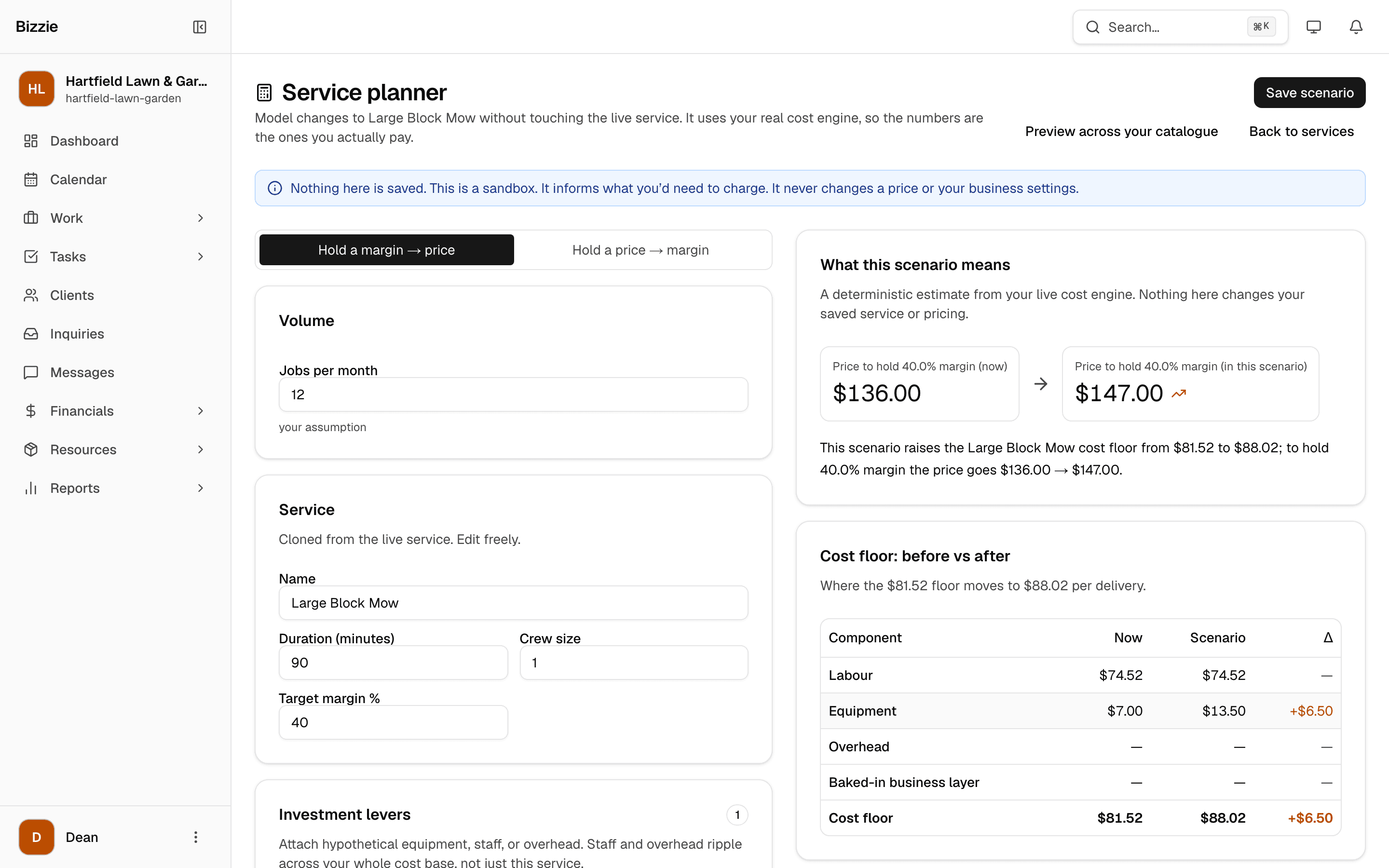Viewport: 1389px width, 868px height.
Task: Click the search magnifier icon
Action: (1093, 27)
